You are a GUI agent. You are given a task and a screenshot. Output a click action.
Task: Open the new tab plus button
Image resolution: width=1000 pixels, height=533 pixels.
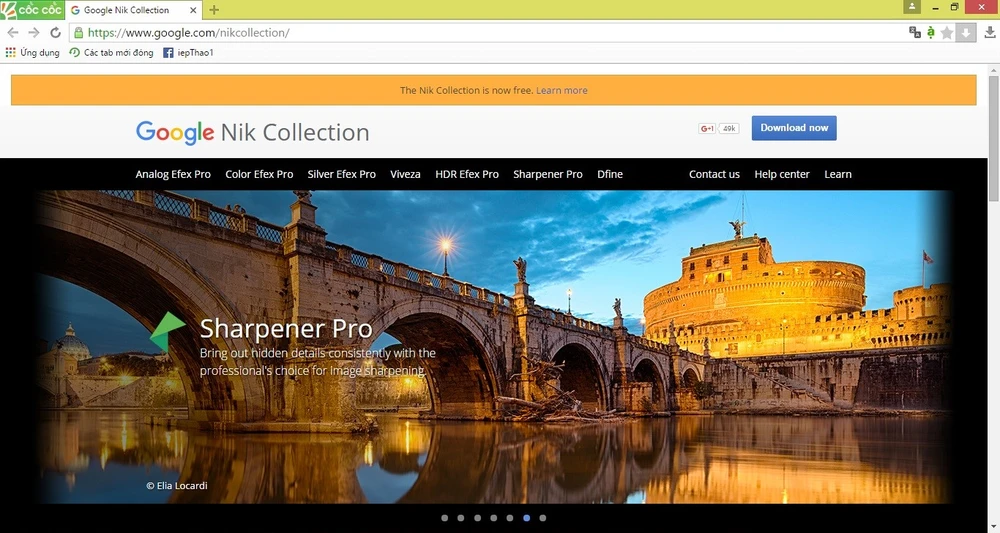point(214,10)
